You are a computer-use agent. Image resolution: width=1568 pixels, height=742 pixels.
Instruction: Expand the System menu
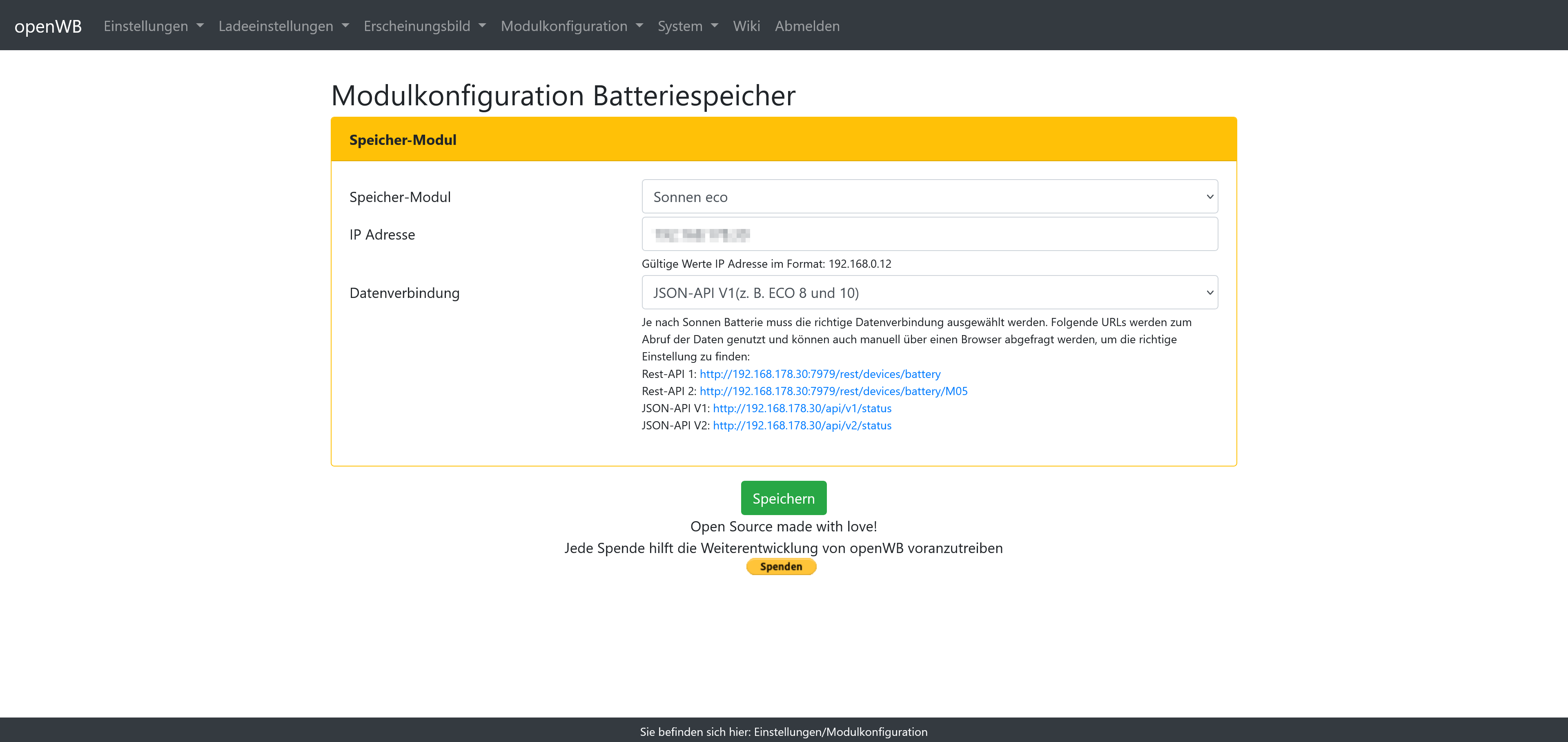coord(687,26)
